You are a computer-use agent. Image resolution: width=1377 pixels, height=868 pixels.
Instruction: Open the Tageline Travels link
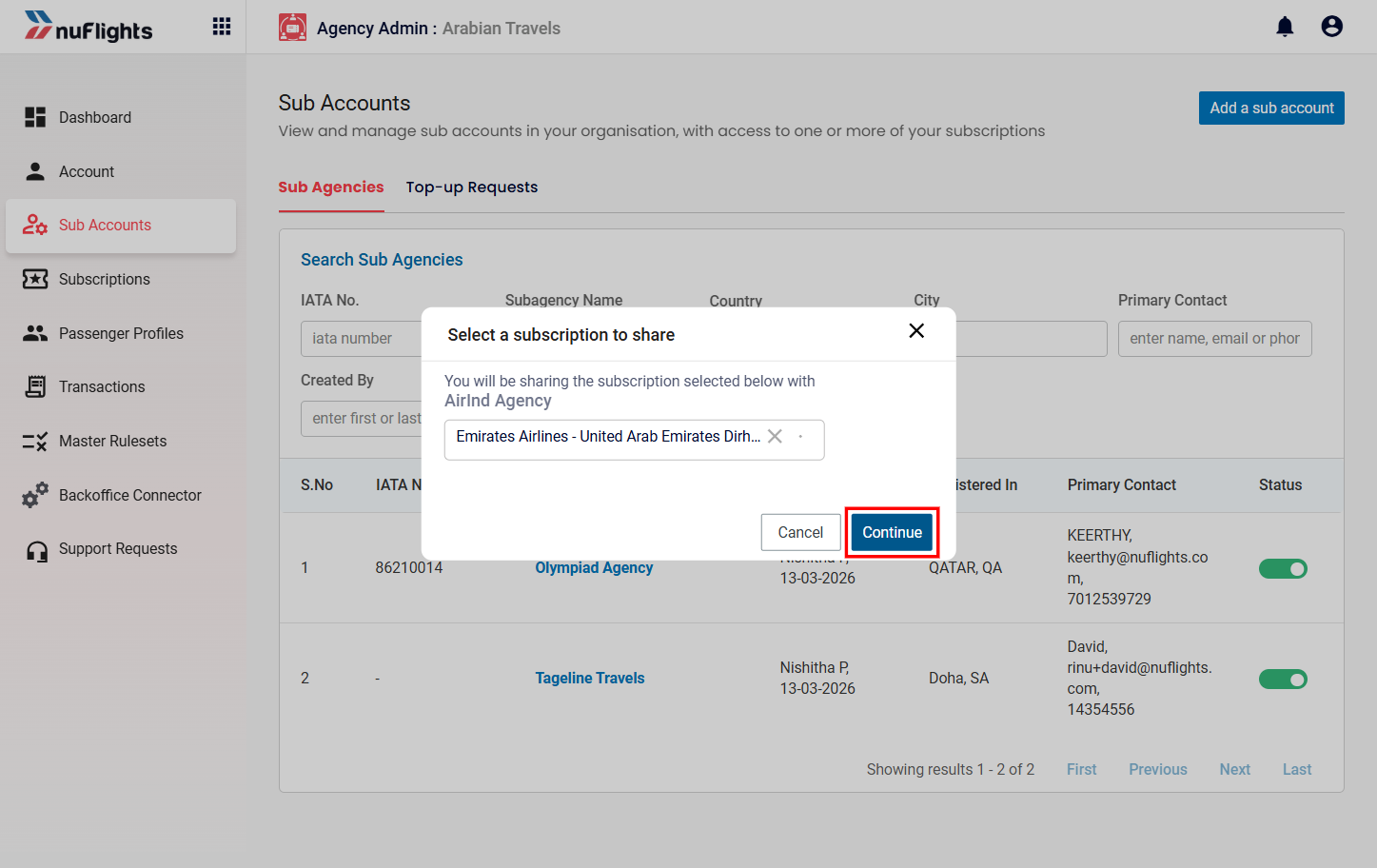pos(590,678)
